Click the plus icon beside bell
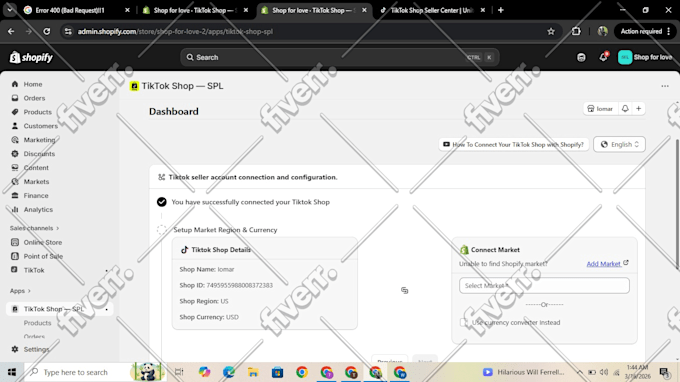The width and height of the screenshot is (680, 382). (x=638, y=109)
